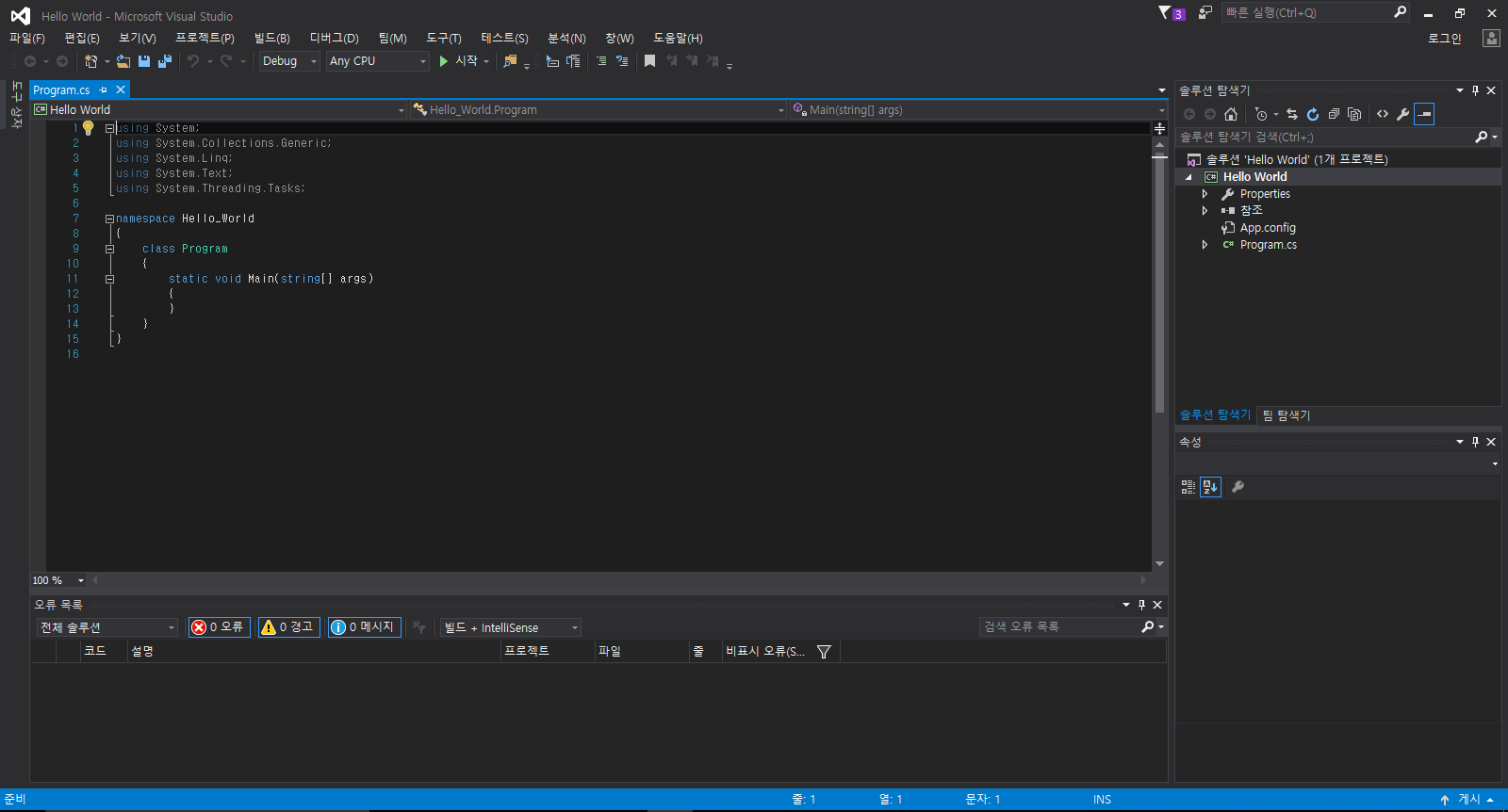Open the 빌드(B) menu
1508x812 pixels.
271,39
